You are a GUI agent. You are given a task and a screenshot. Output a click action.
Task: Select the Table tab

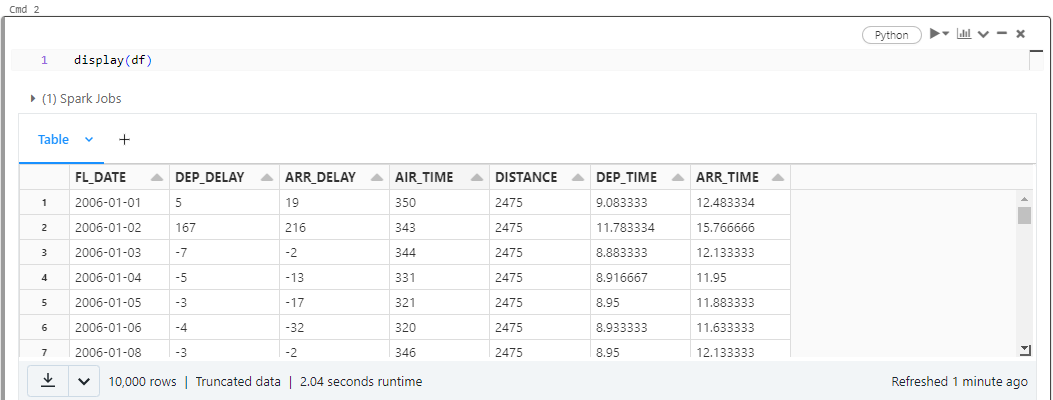coord(53,140)
